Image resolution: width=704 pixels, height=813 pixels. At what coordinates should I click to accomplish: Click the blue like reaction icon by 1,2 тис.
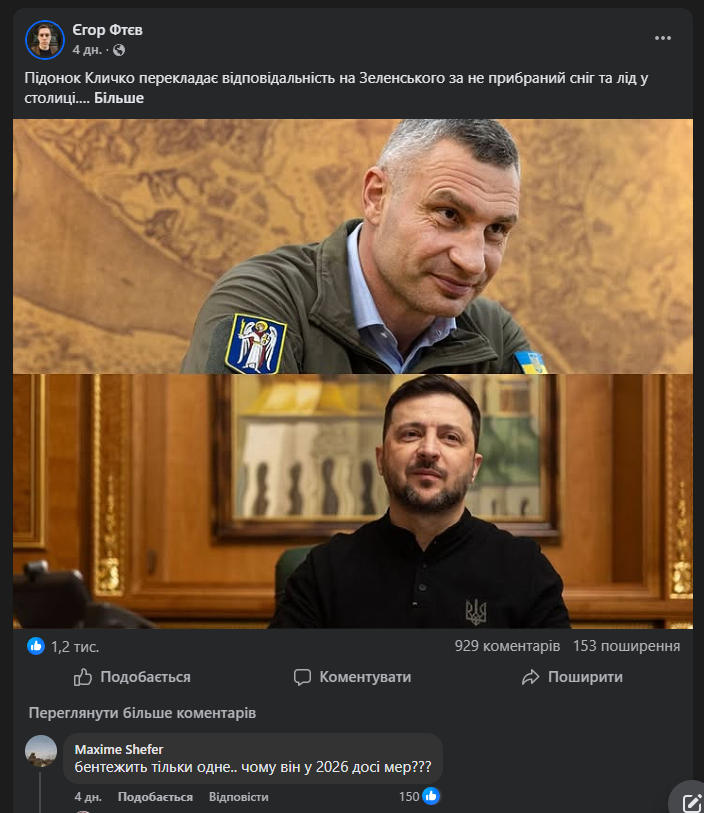click(x=36, y=646)
